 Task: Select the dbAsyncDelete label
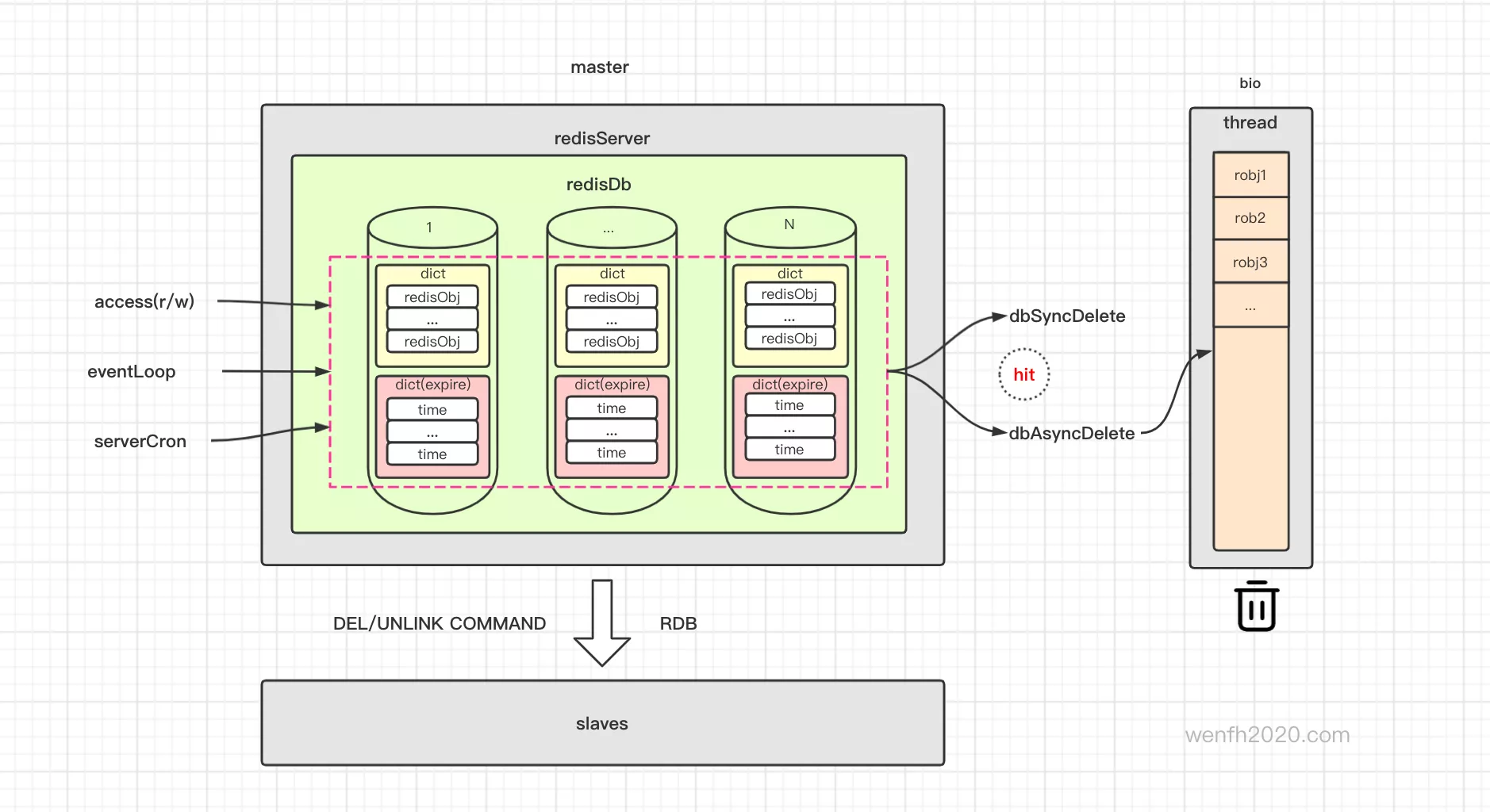point(1071,434)
